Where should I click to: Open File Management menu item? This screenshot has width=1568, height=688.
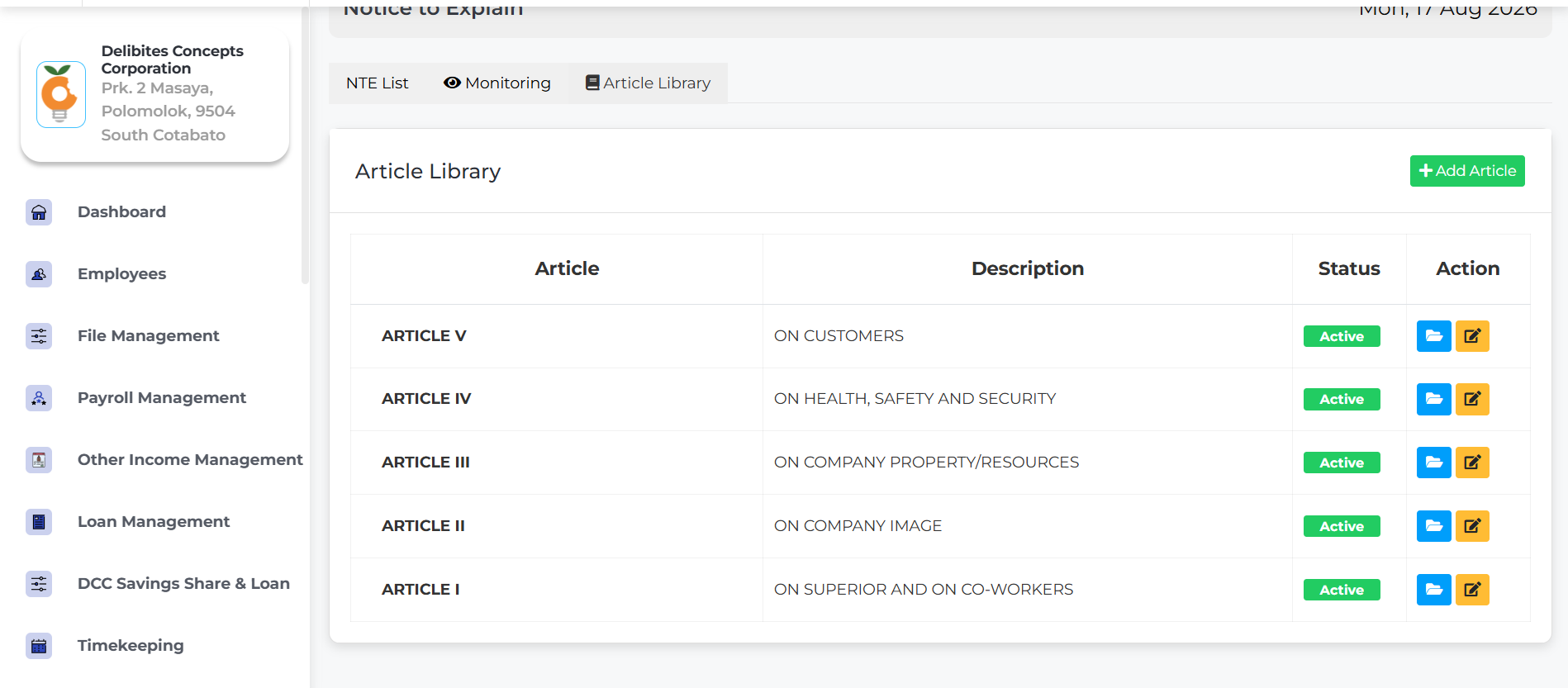click(x=149, y=336)
